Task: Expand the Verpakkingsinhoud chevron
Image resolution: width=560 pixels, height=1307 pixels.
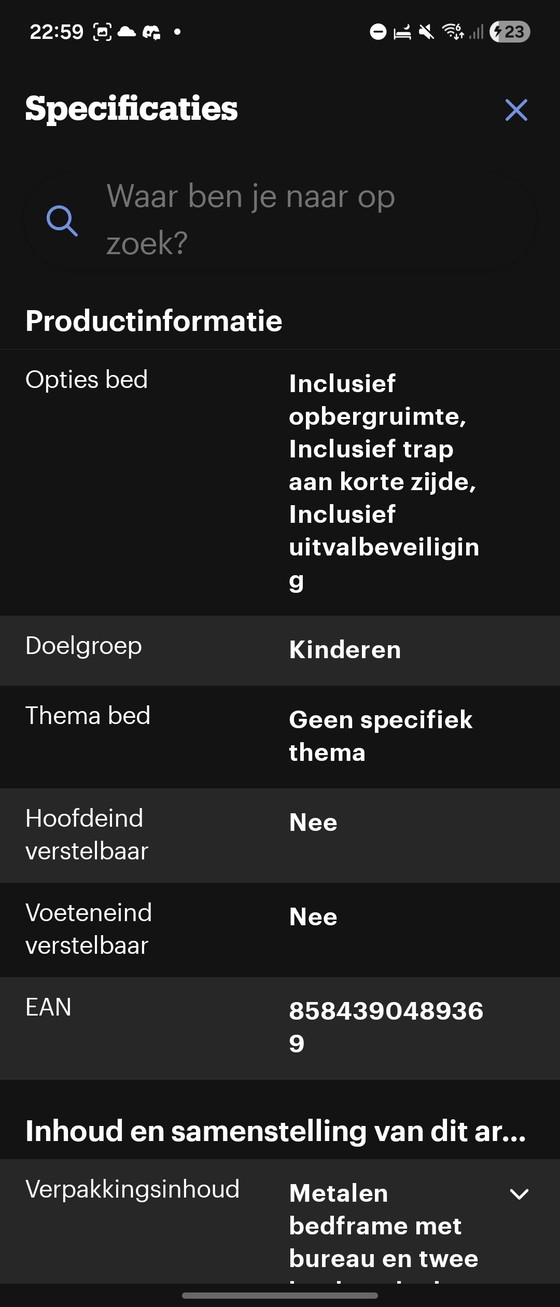Action: (519, 1194)
